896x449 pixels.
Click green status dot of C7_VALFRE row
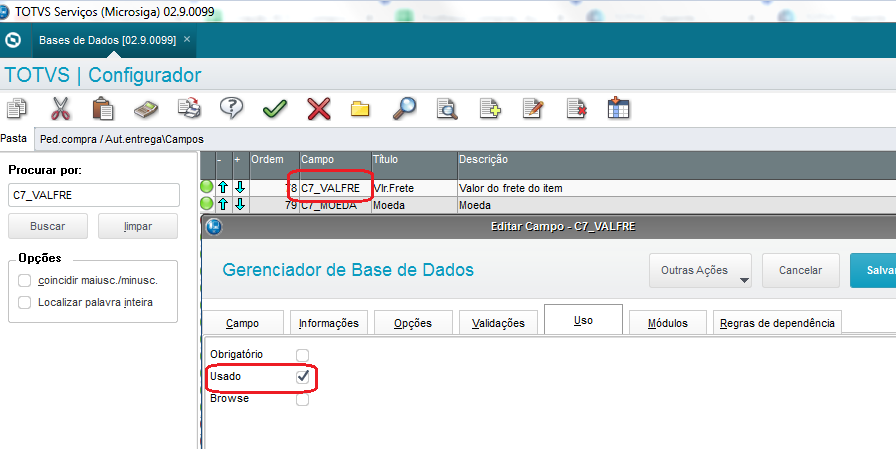click(x=207, y=187)
